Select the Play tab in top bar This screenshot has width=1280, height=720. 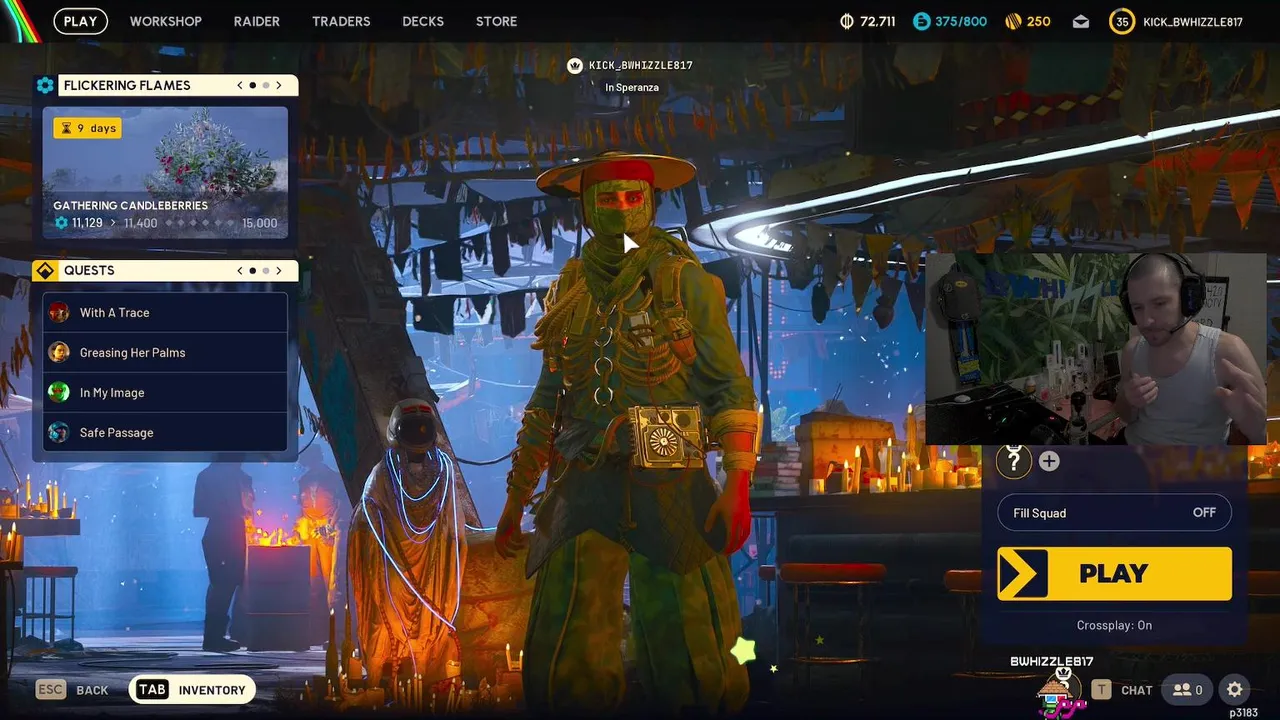[x=80, y=21]
